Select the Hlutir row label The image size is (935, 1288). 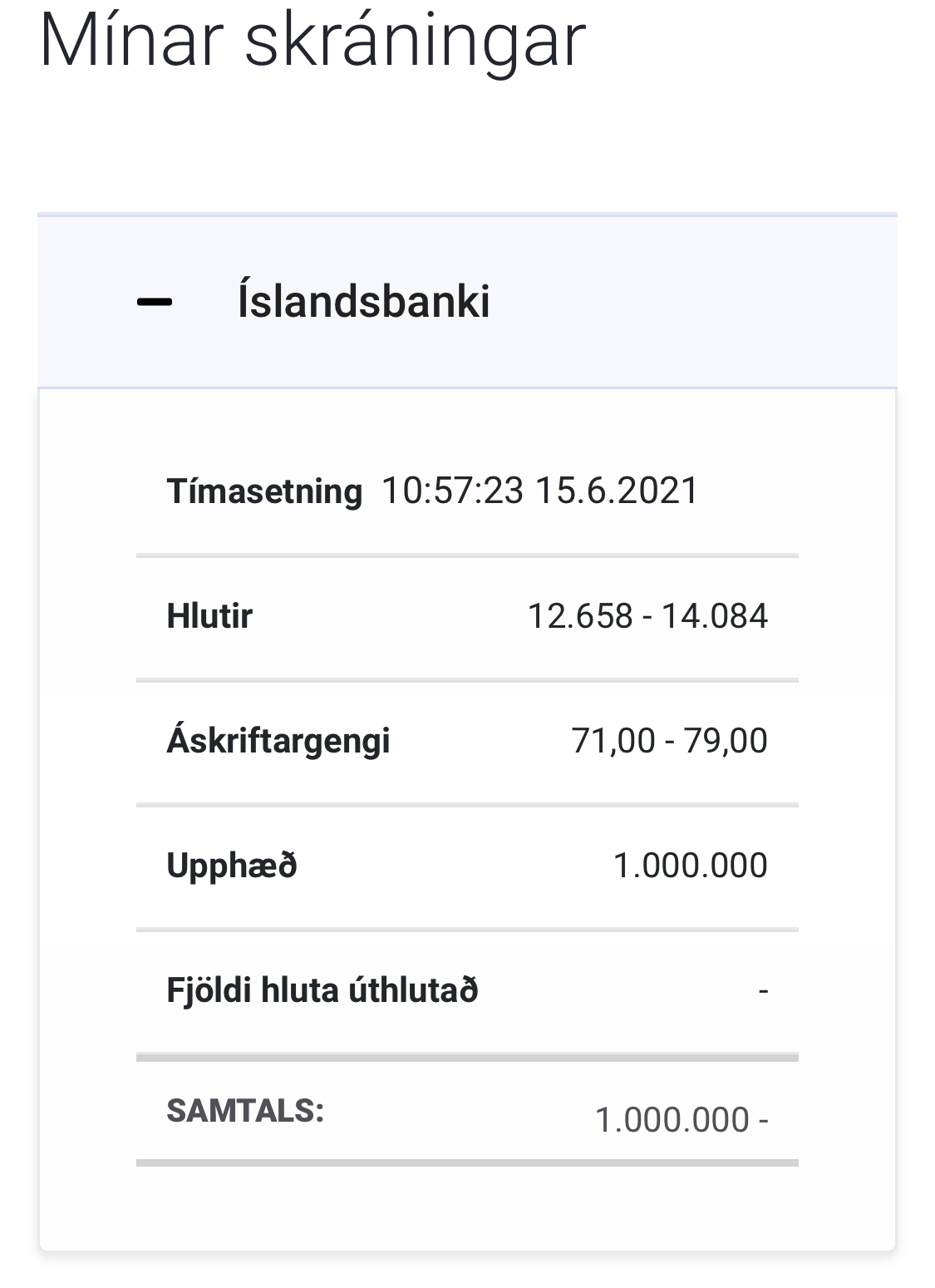tap(209, 616)
